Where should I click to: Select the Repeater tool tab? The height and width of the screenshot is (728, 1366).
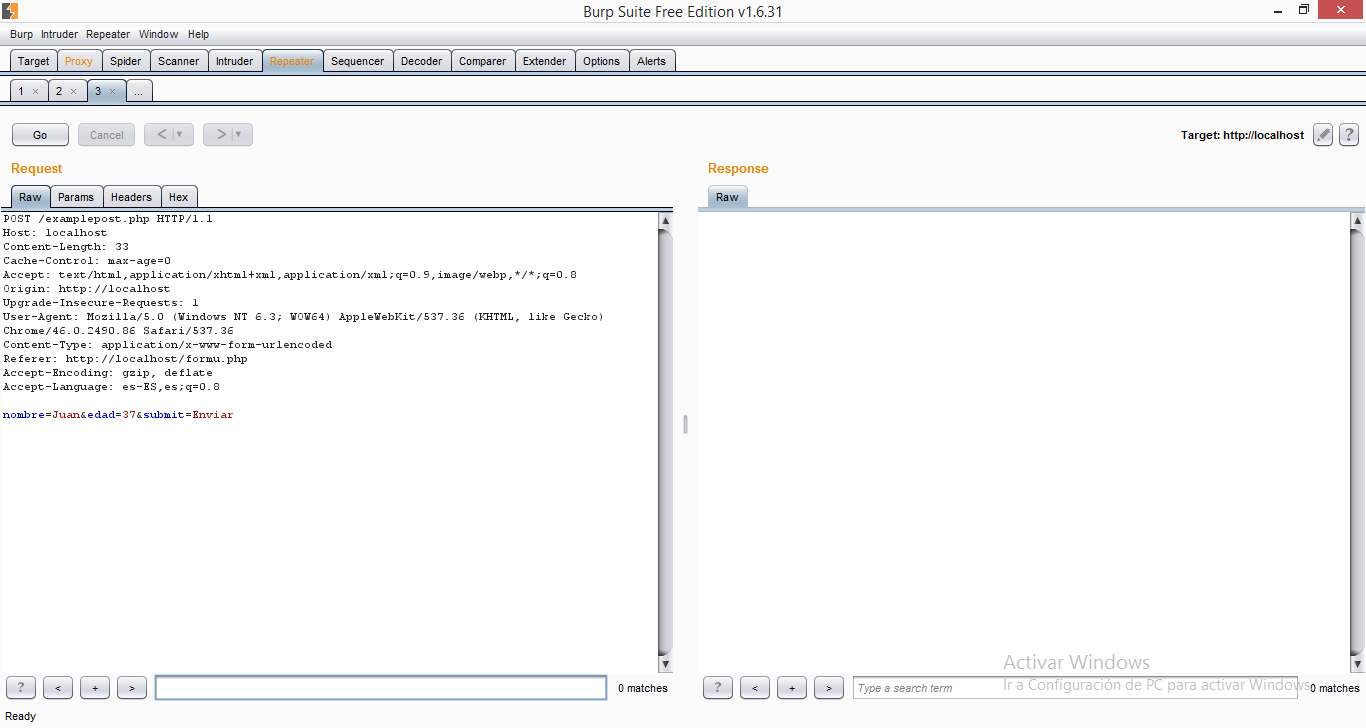pos(292,61)
